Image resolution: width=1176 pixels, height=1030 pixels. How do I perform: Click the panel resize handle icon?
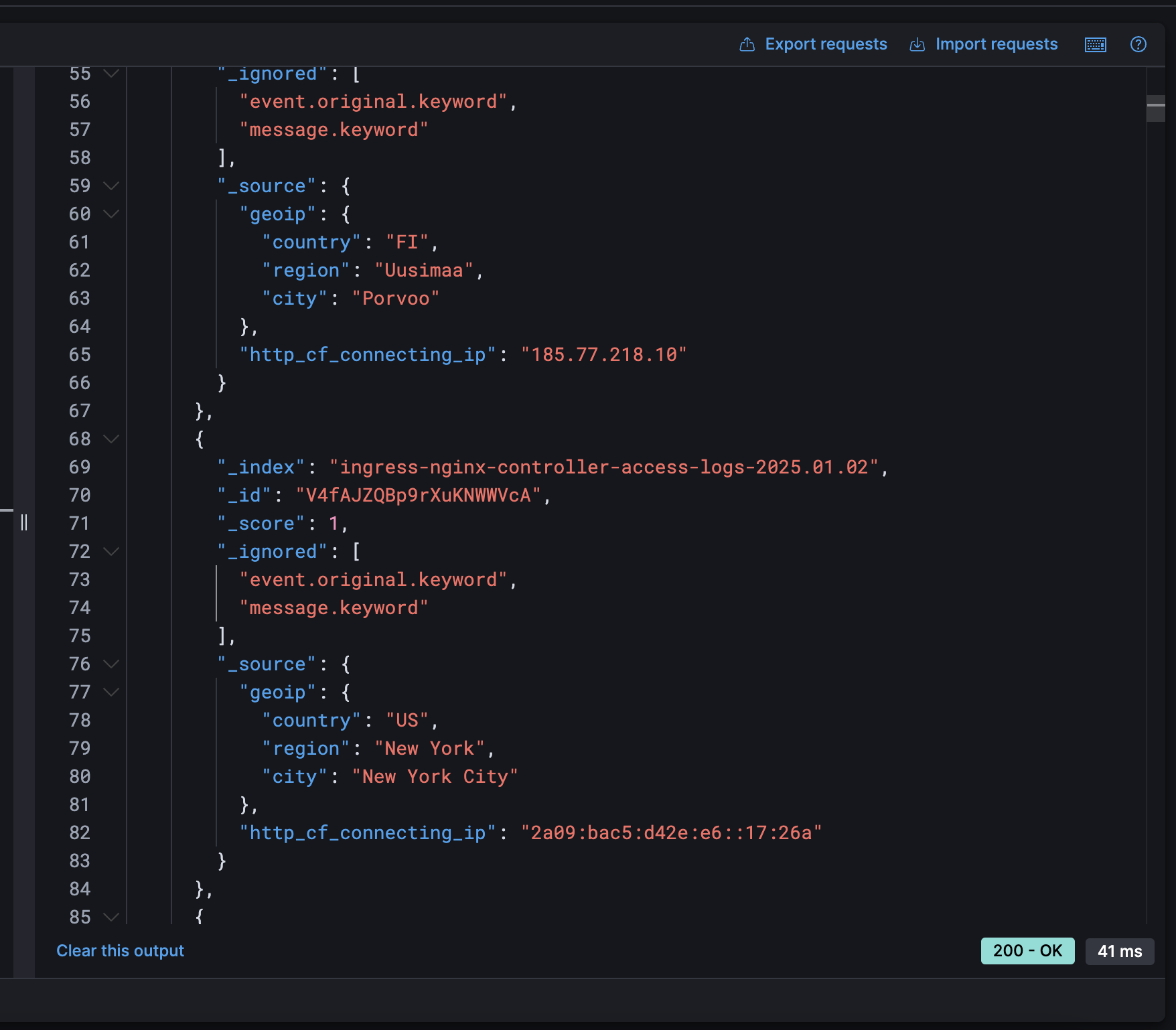[24, 522]
